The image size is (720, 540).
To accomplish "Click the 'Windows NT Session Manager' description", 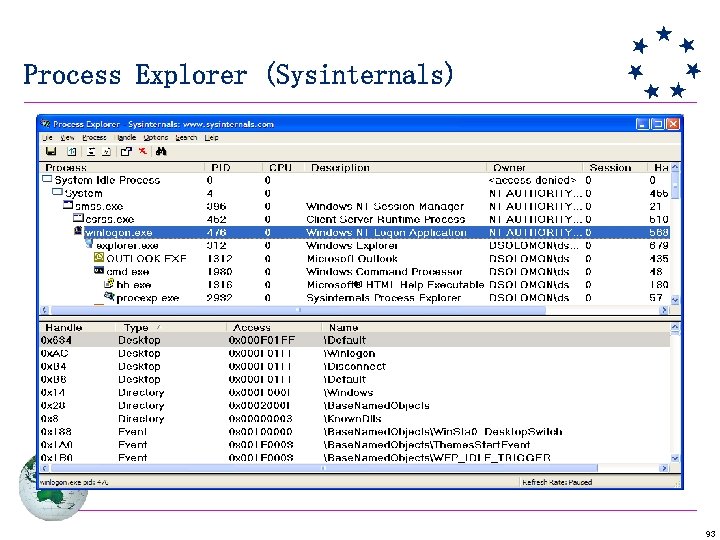I will (x=385, y=206).
